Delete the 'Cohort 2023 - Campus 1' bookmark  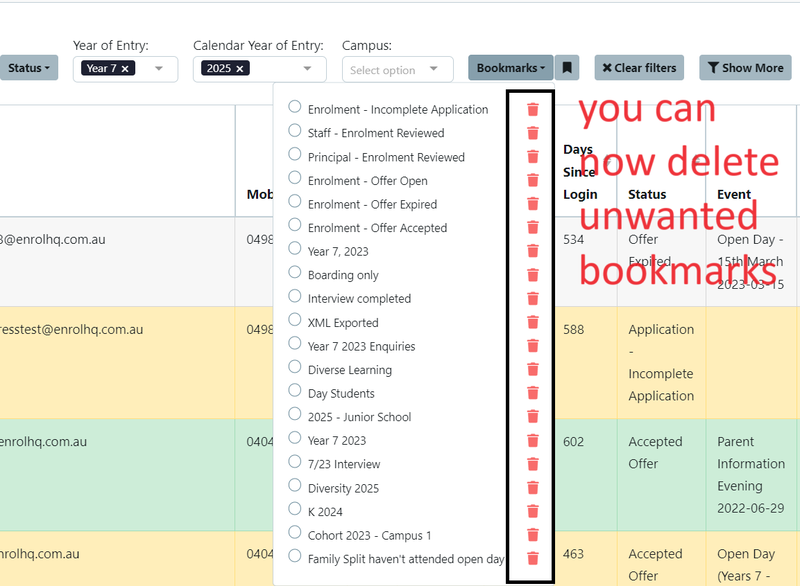pos(533,534)
